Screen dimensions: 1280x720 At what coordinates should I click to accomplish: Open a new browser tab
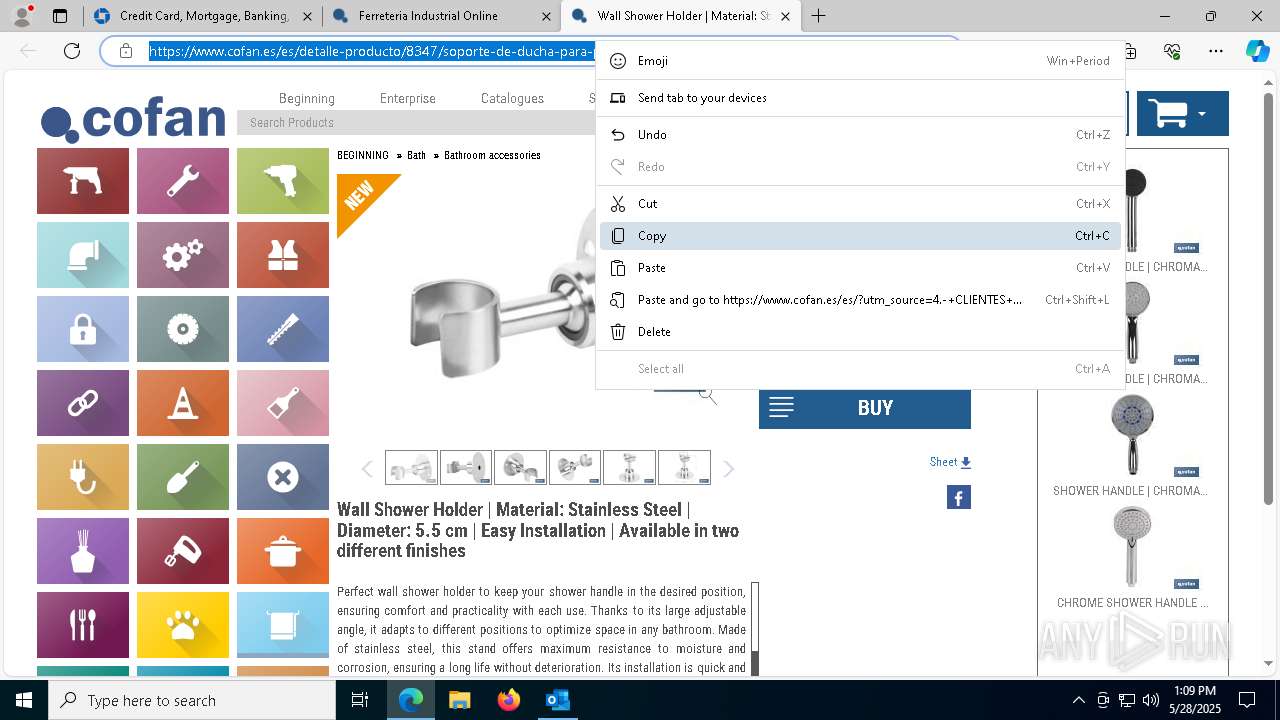(x=818, y=16)
